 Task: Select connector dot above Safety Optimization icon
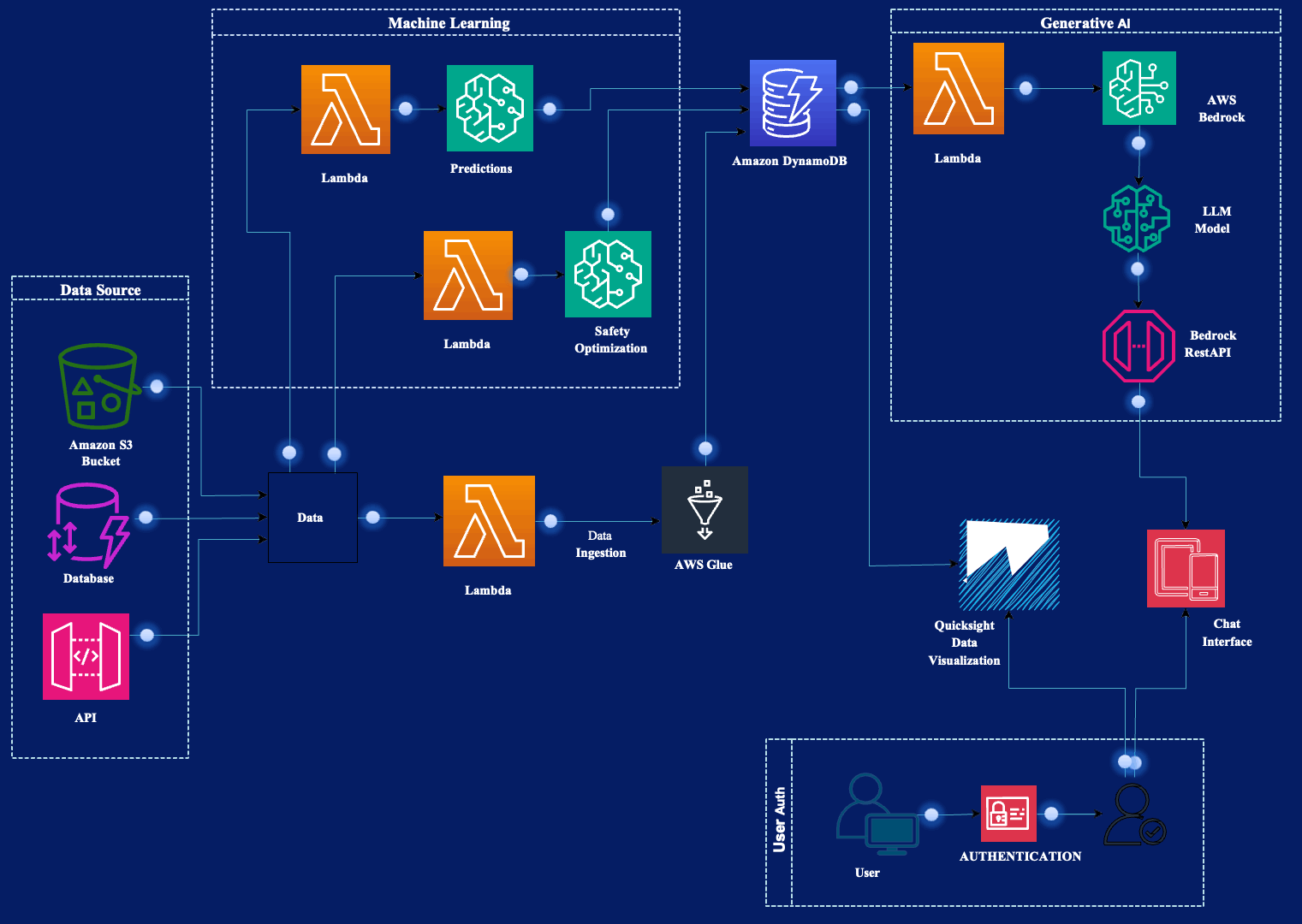608,214
